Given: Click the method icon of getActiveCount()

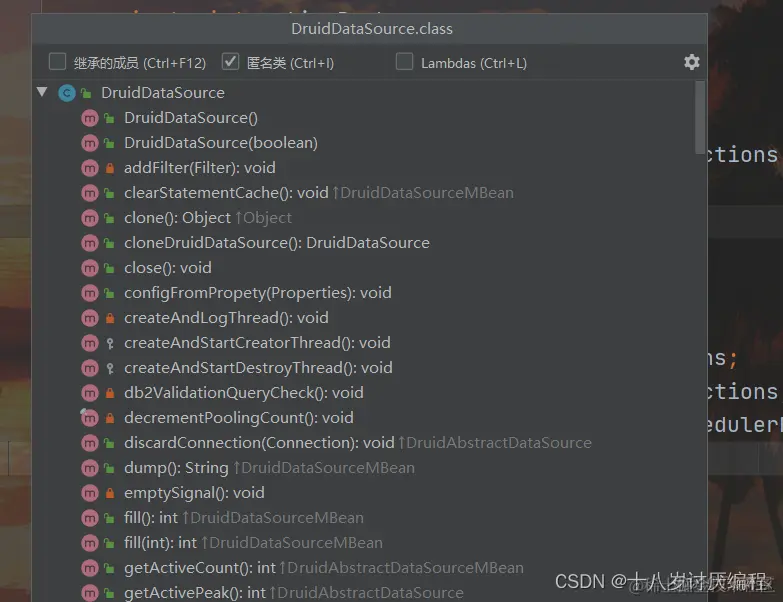Looking at the screenshot, I should point(90,568).
